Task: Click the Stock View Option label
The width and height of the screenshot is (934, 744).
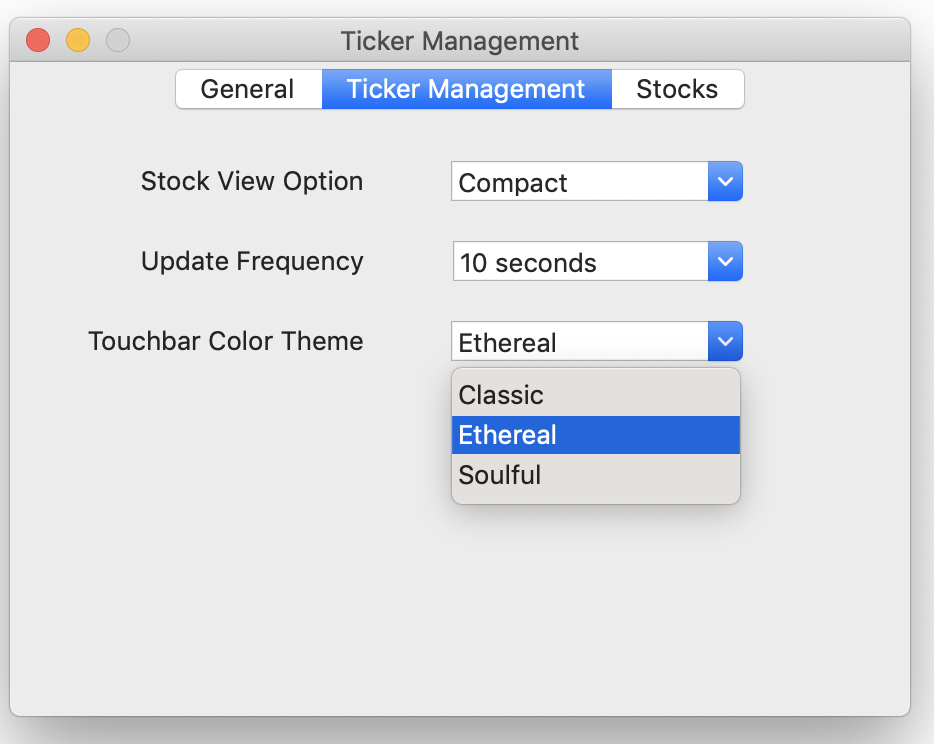Action: 252,182
